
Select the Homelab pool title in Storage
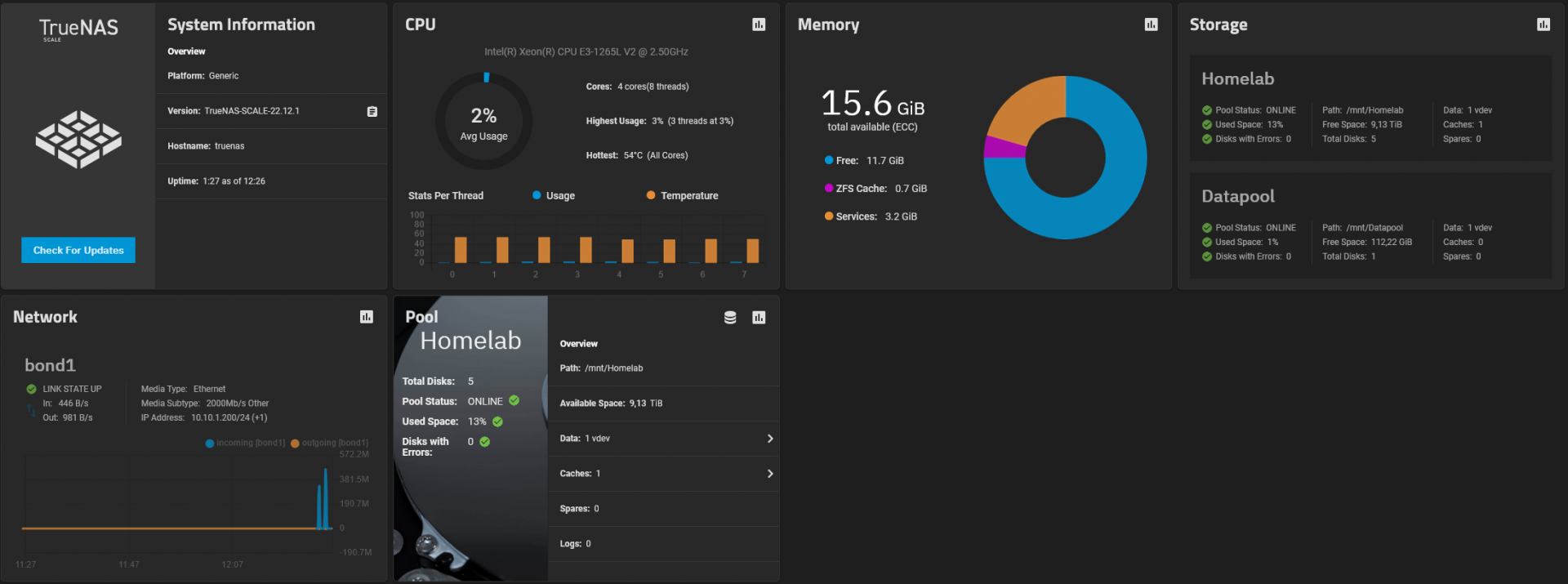(x=1238, y=78)
